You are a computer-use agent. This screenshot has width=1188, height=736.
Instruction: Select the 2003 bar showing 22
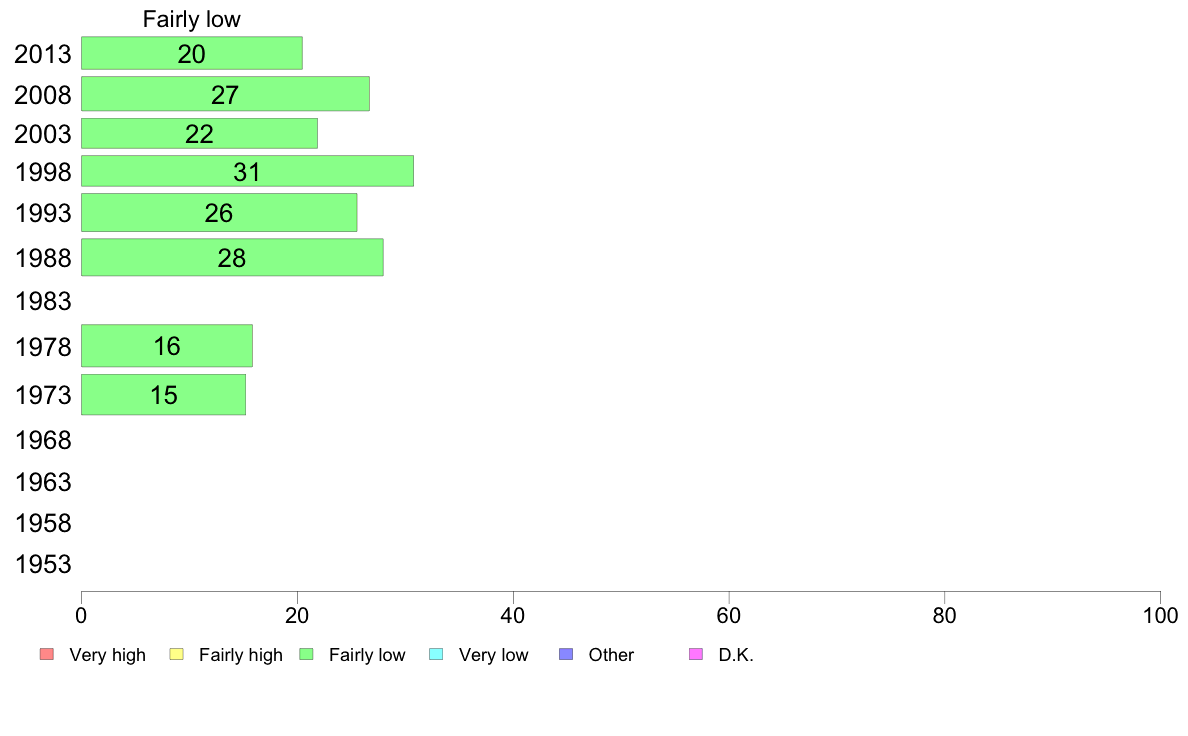click(199, 133)
